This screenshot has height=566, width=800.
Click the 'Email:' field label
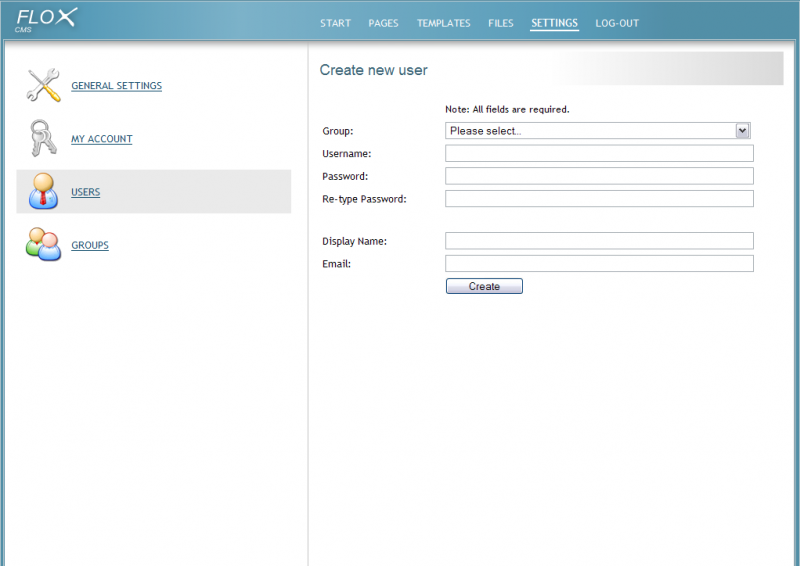click(x=336, y=264)
